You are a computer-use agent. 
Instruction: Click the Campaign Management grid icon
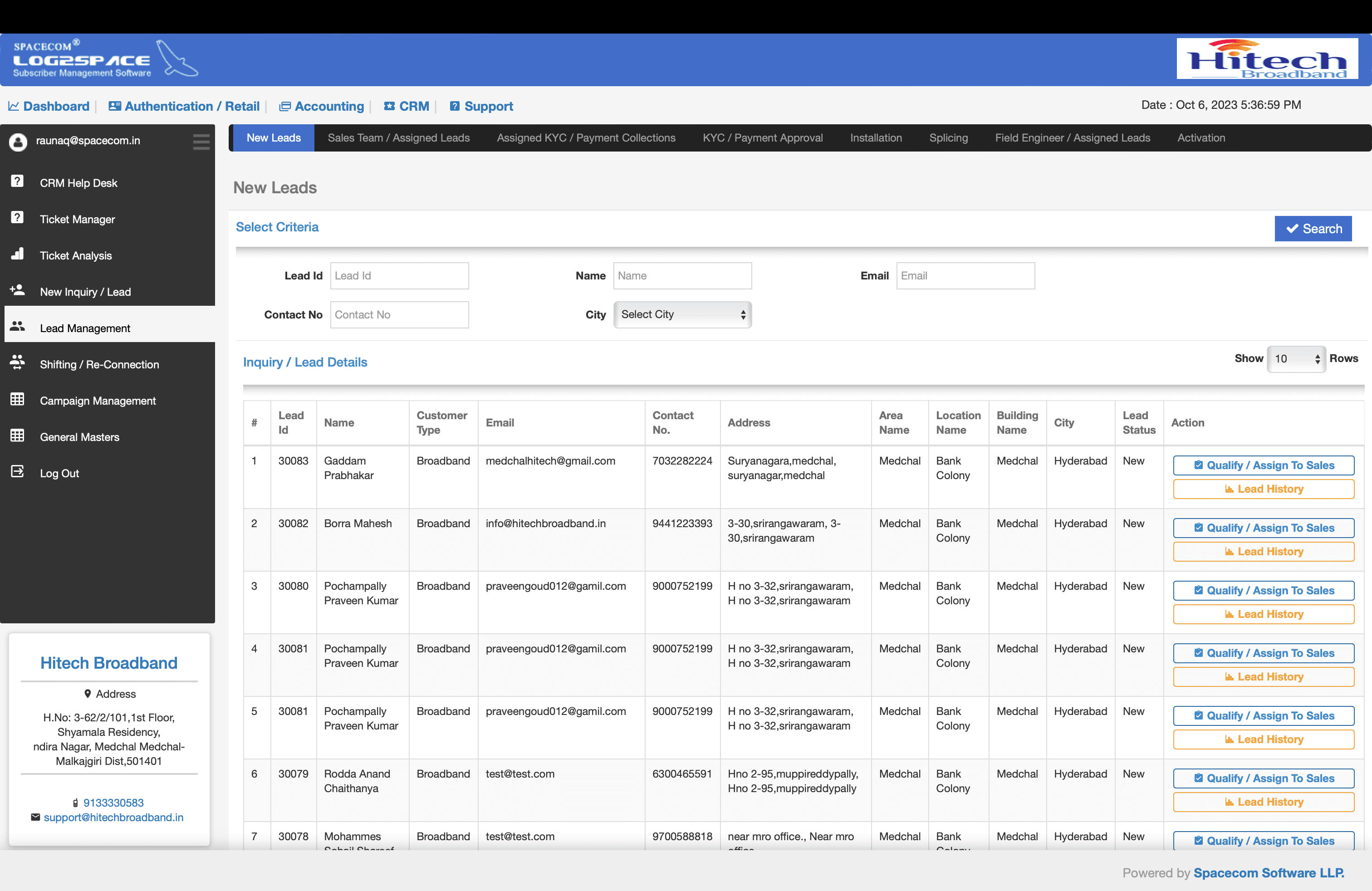pyautogui.click(x=17, y=399)
